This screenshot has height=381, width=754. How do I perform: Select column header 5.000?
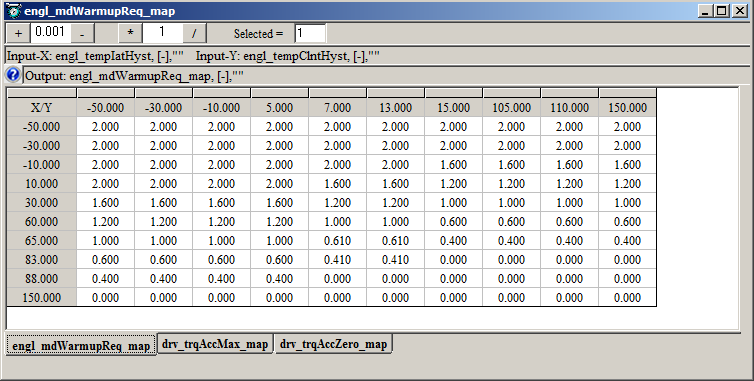point(279,107)
